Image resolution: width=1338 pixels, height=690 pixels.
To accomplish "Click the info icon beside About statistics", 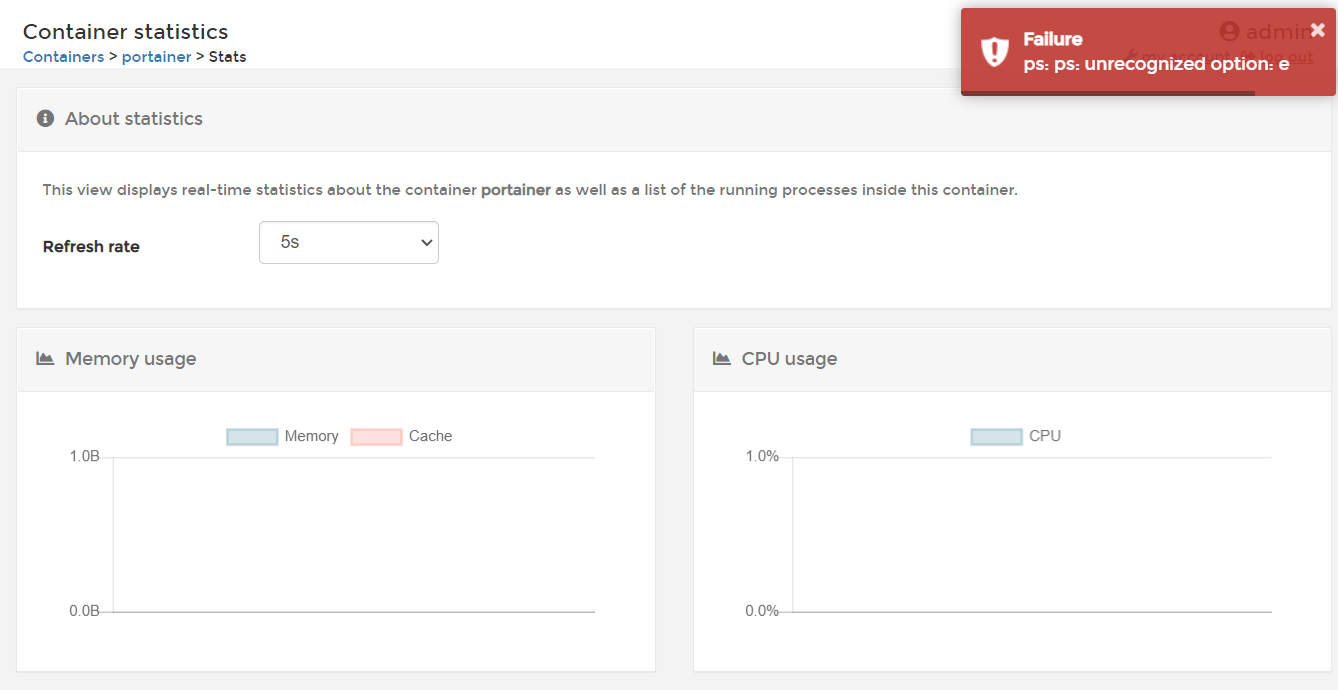I will pos(44,118).
